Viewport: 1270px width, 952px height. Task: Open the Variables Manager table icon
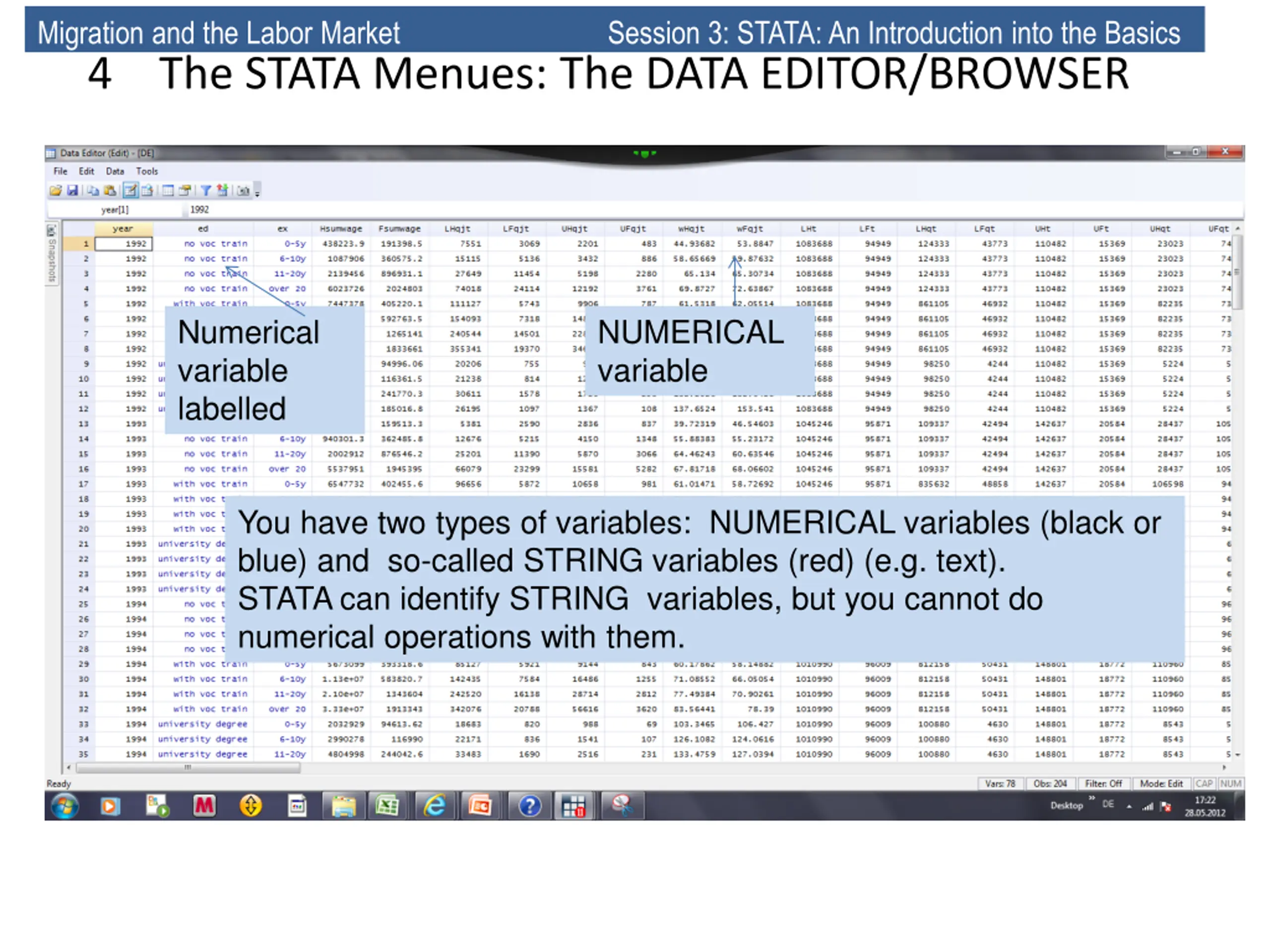pos(168,190)
